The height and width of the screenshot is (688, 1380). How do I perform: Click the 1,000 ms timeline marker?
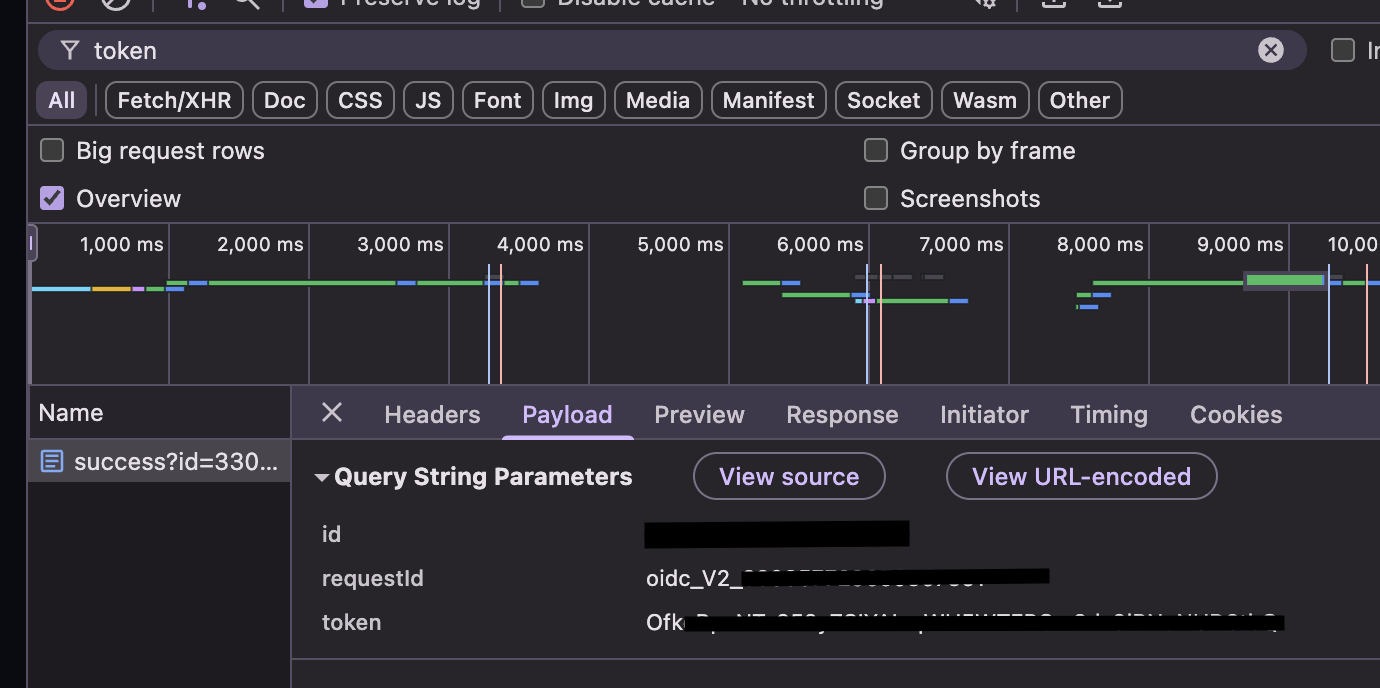point(121,244)
